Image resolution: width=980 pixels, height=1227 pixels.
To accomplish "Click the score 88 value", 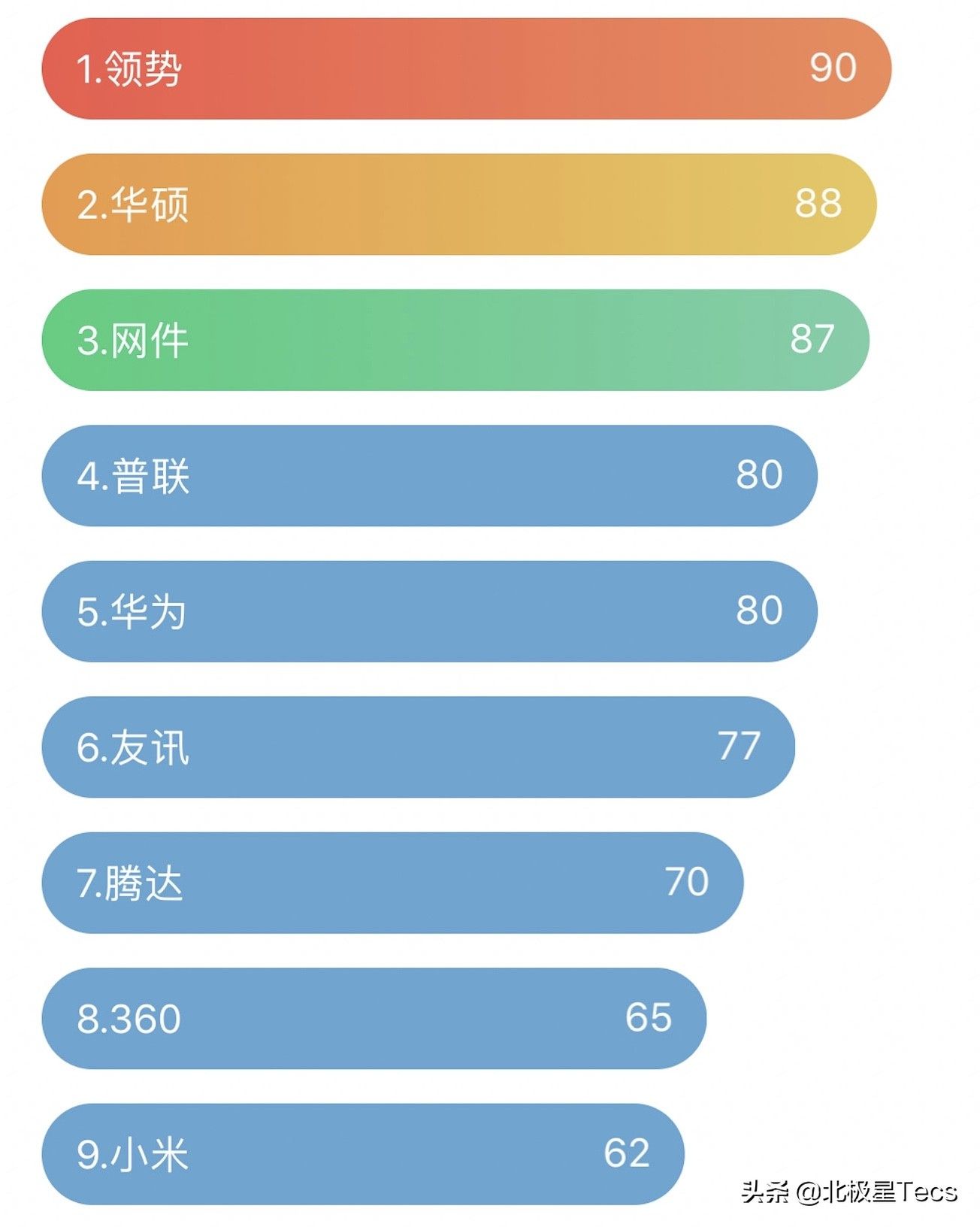I will [x=818, y=203].
